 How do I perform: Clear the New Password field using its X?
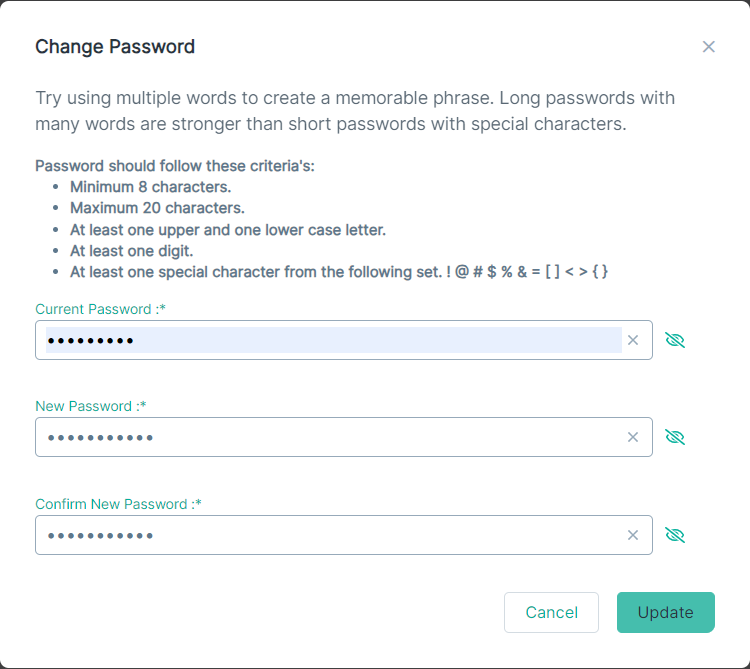633,437
